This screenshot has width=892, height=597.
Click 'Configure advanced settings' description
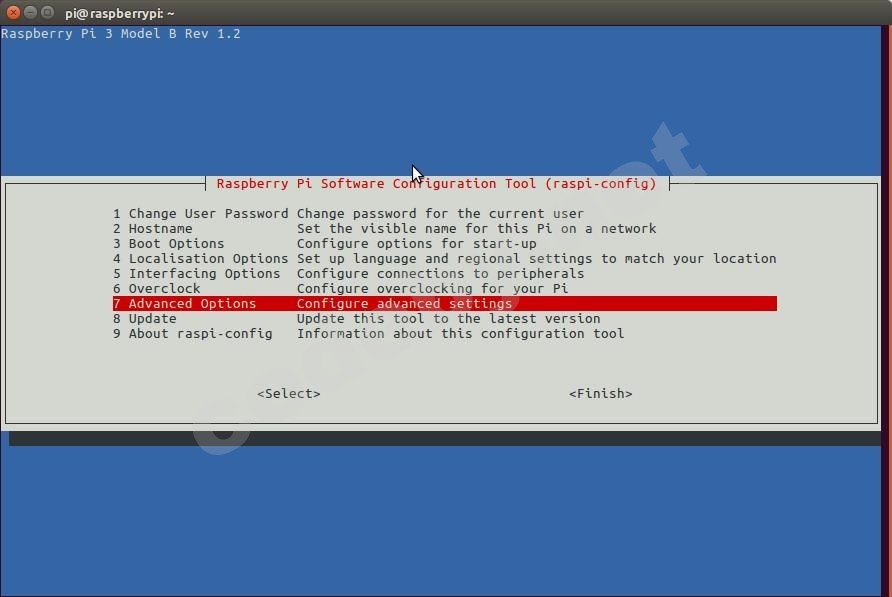click(404, 303)
